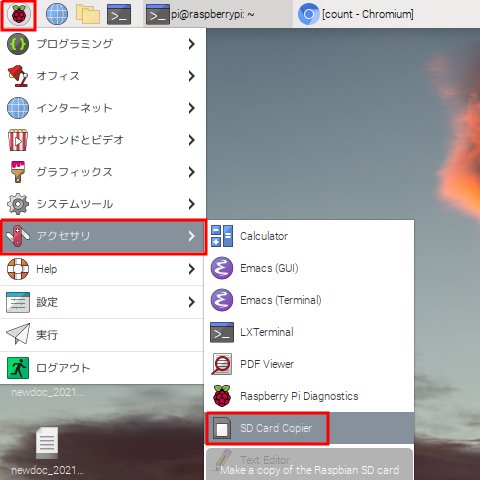Open the サウンドとビデオ menu category
This screenshot has width=480, height=480.
pos(102,140)
